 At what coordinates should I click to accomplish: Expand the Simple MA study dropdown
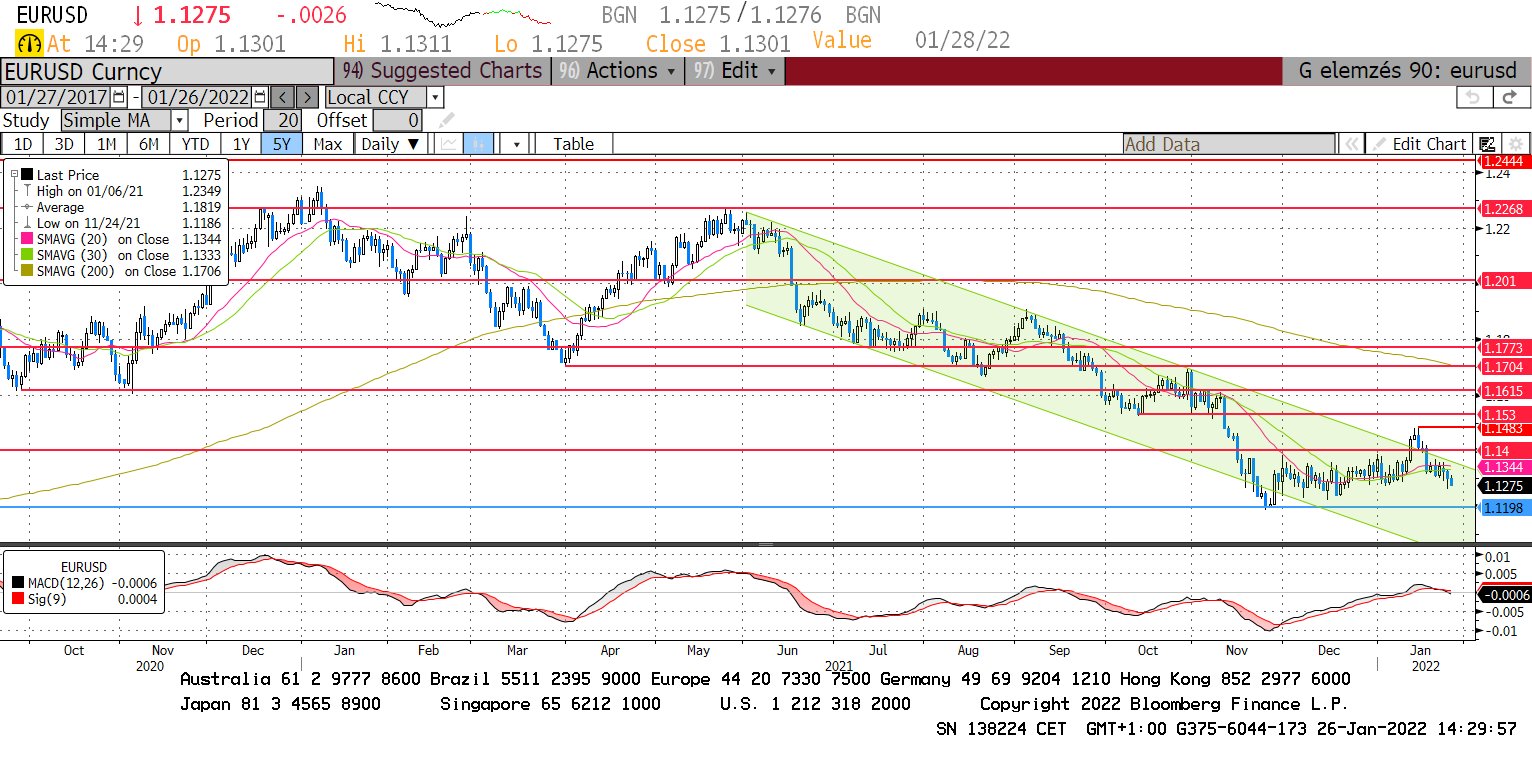click(178, 121)
